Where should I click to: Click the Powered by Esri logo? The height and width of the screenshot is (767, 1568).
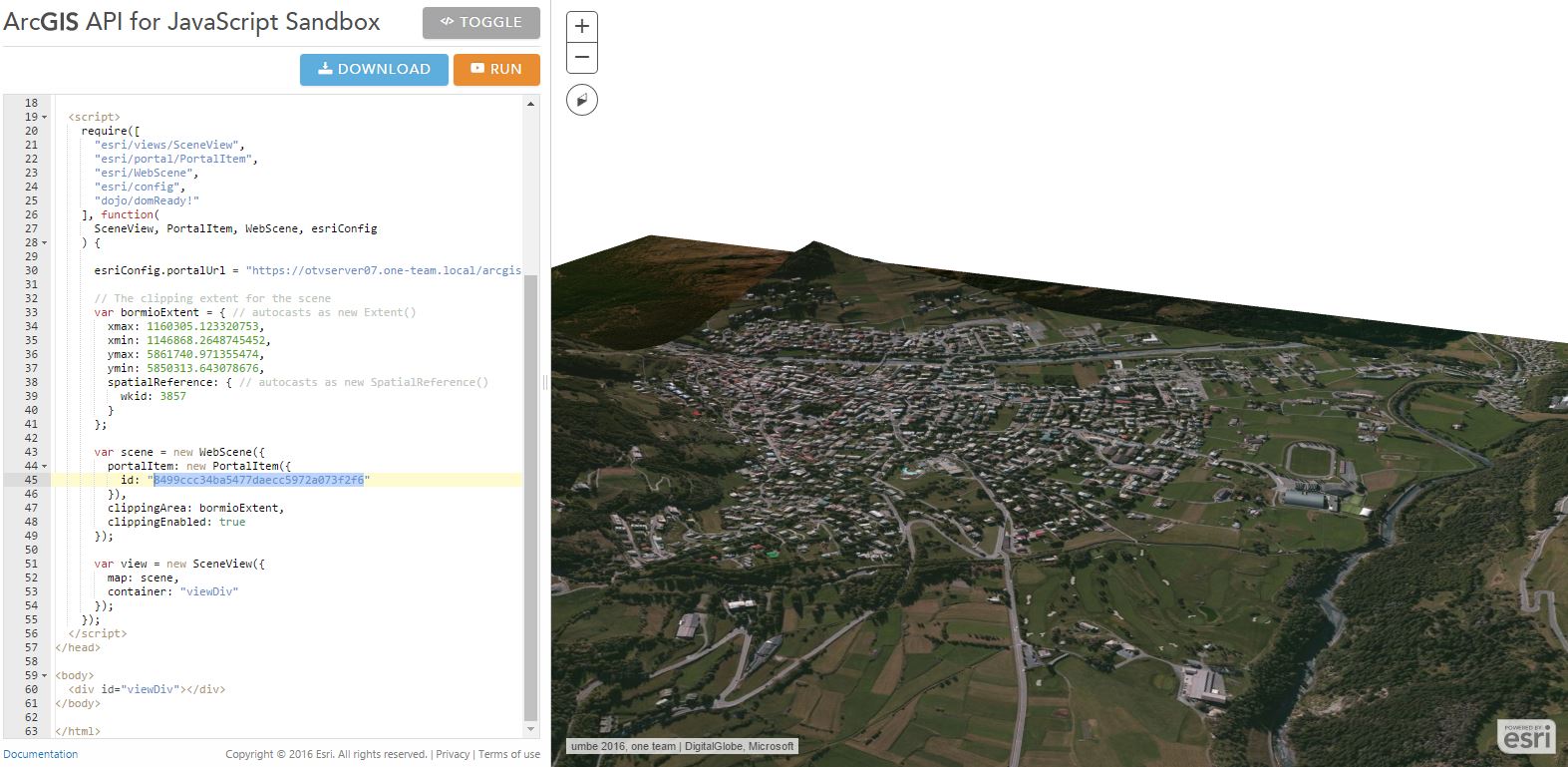tap(1526, 736)
